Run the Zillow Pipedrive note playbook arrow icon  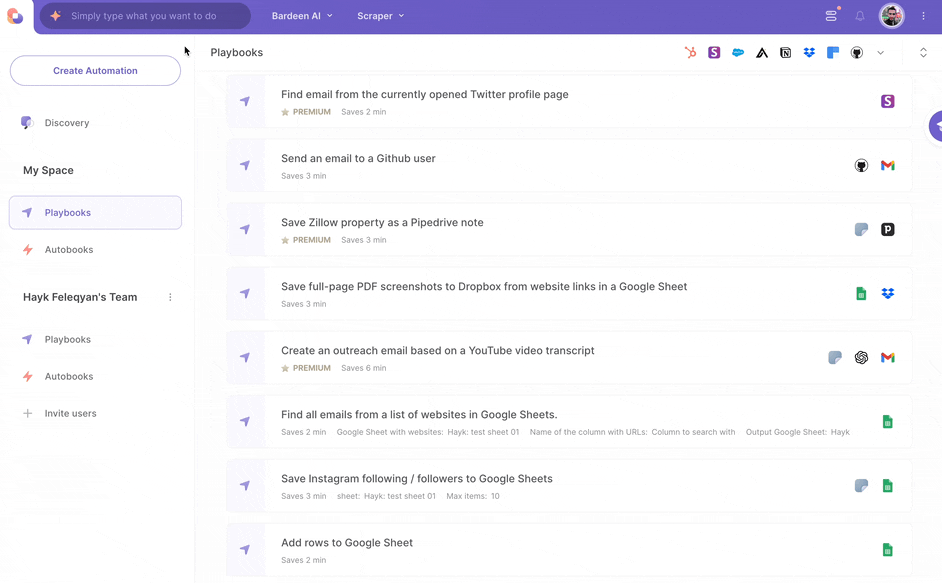[x=245, y=229]
